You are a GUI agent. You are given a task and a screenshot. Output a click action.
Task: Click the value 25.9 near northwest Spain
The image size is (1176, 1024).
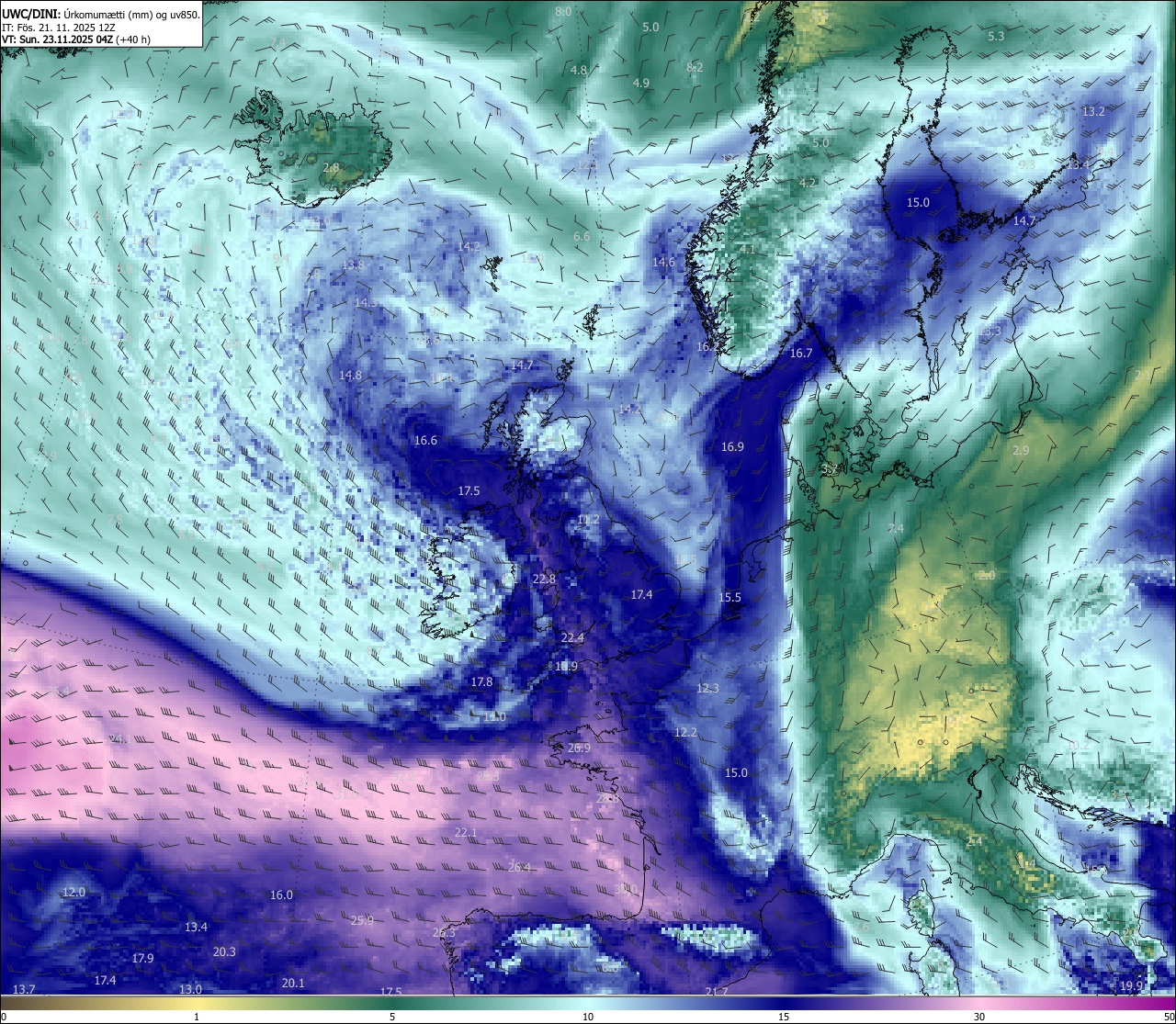(362, 921)
